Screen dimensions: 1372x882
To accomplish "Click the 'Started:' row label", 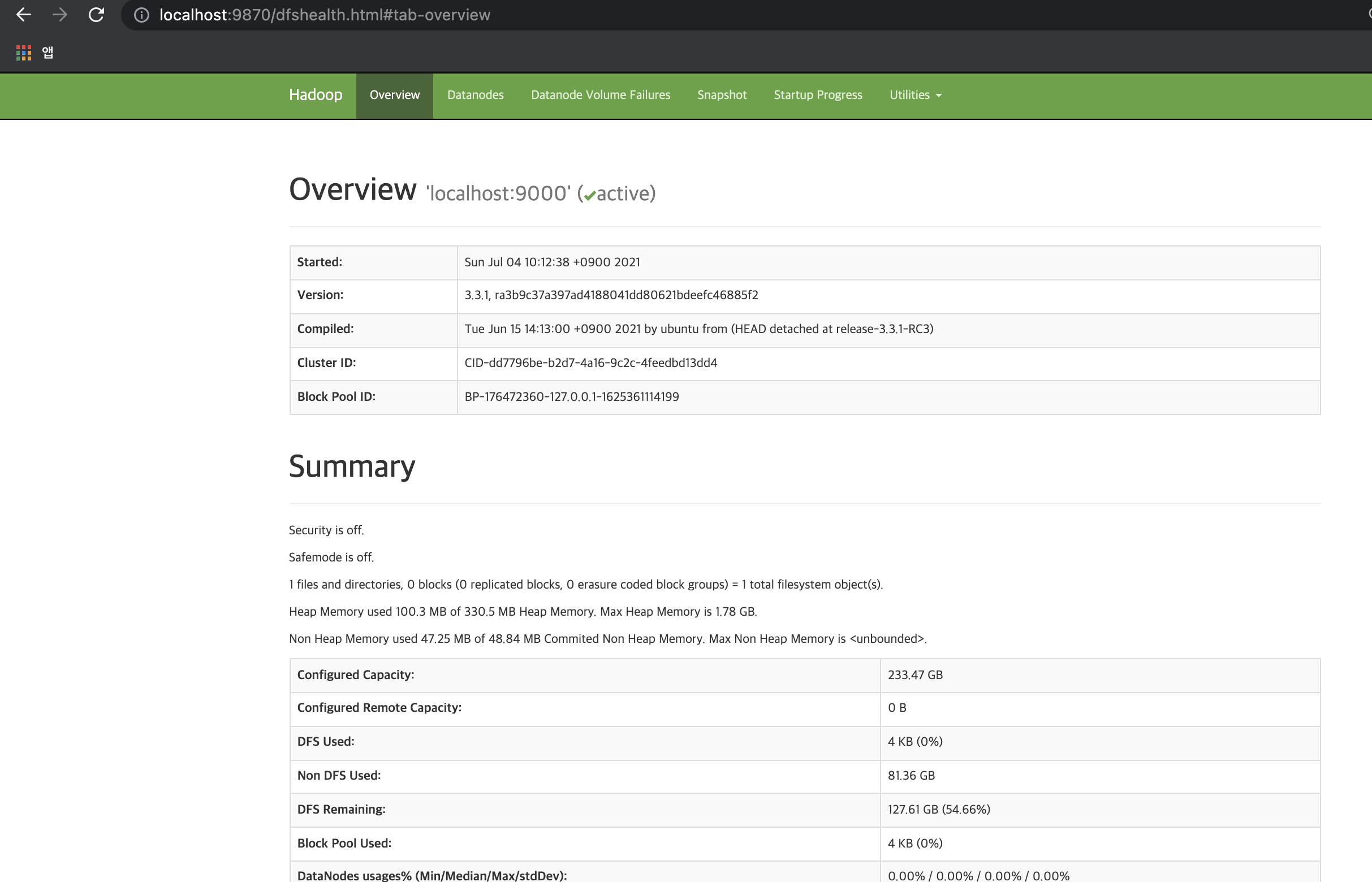I will point(320,262).
